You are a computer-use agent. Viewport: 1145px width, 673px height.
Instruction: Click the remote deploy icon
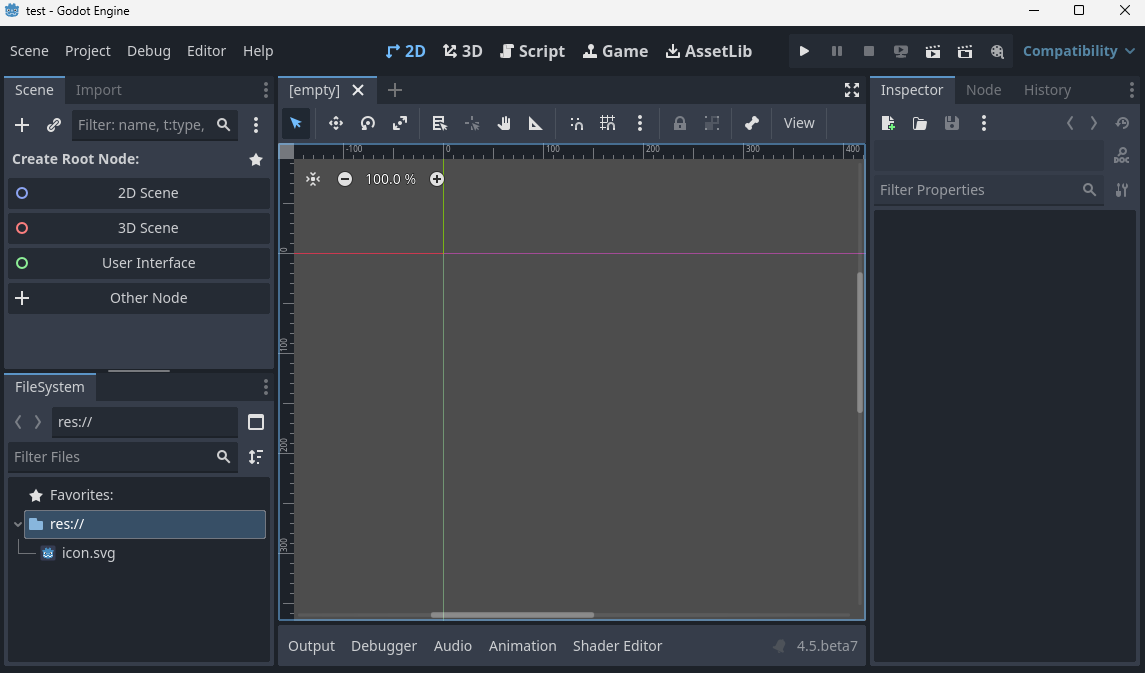[901, 51]
